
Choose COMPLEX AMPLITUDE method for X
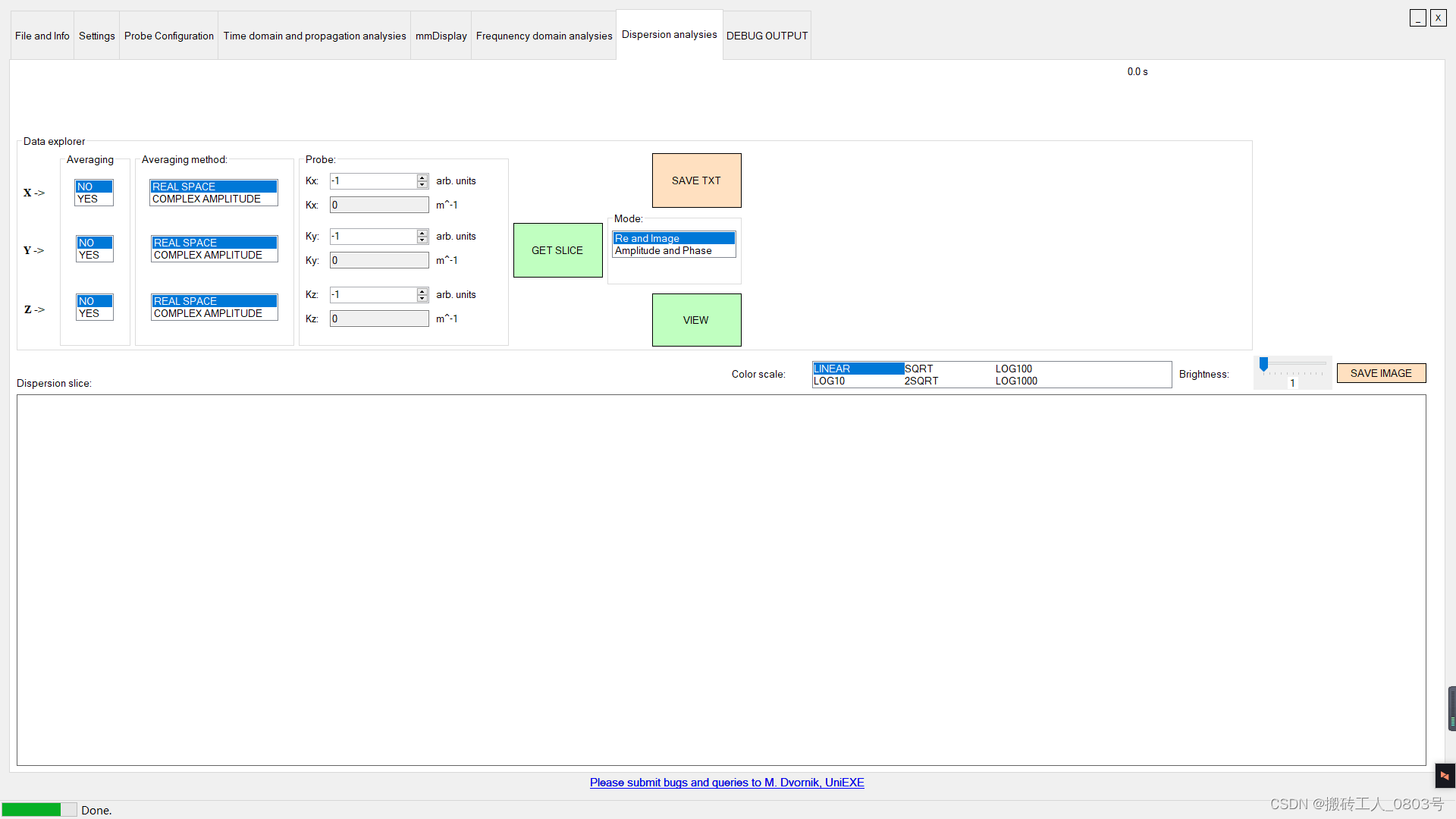click(x=214, y=199)
